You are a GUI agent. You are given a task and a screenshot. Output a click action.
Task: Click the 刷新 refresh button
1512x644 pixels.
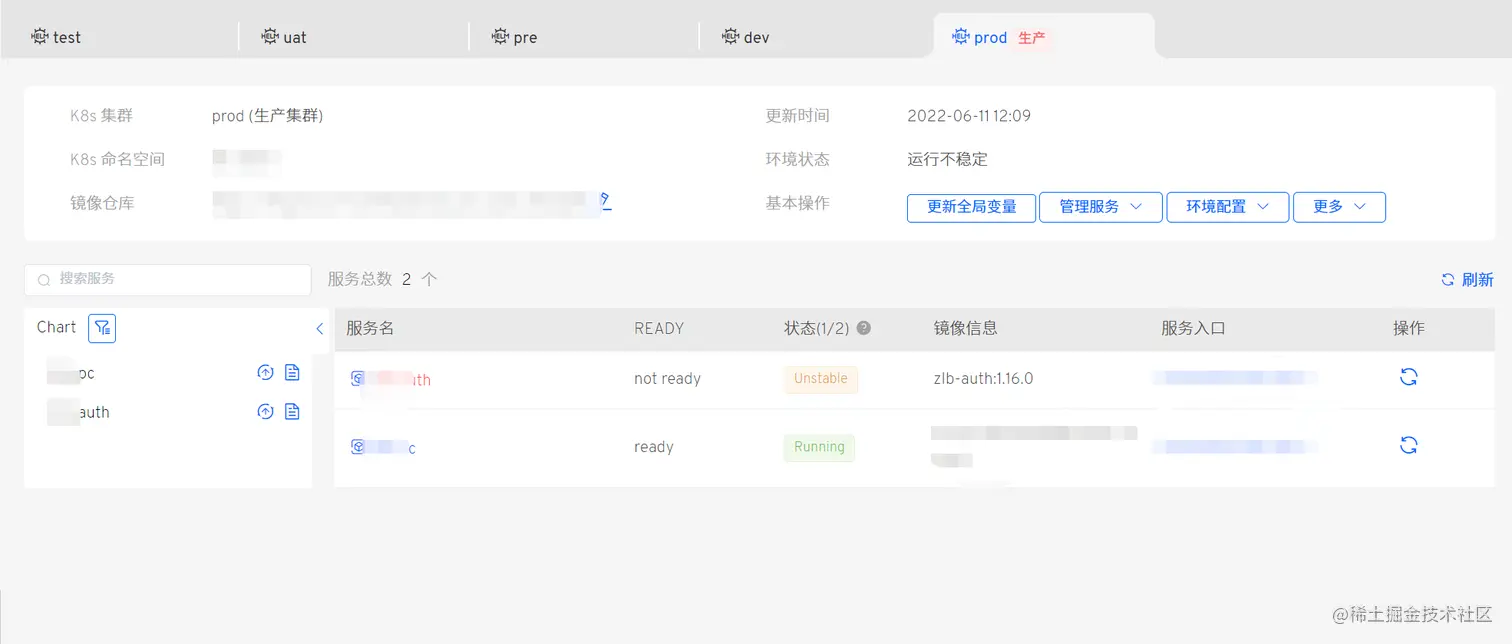click(x=1467, y=280)
